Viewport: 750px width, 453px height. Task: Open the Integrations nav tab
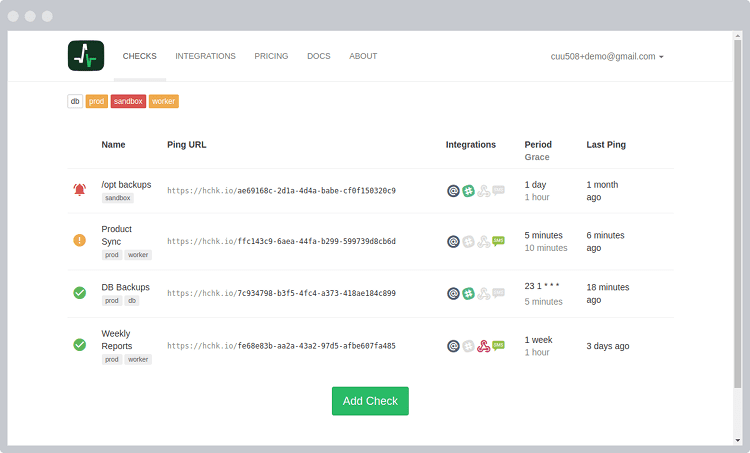[x=205, y=57]
